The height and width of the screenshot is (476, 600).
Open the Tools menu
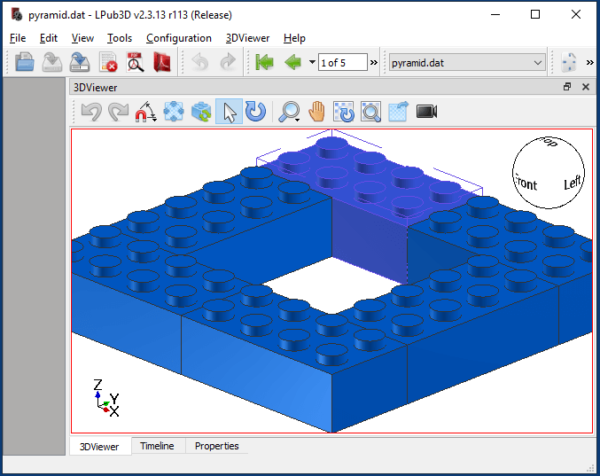pos(119,38)
